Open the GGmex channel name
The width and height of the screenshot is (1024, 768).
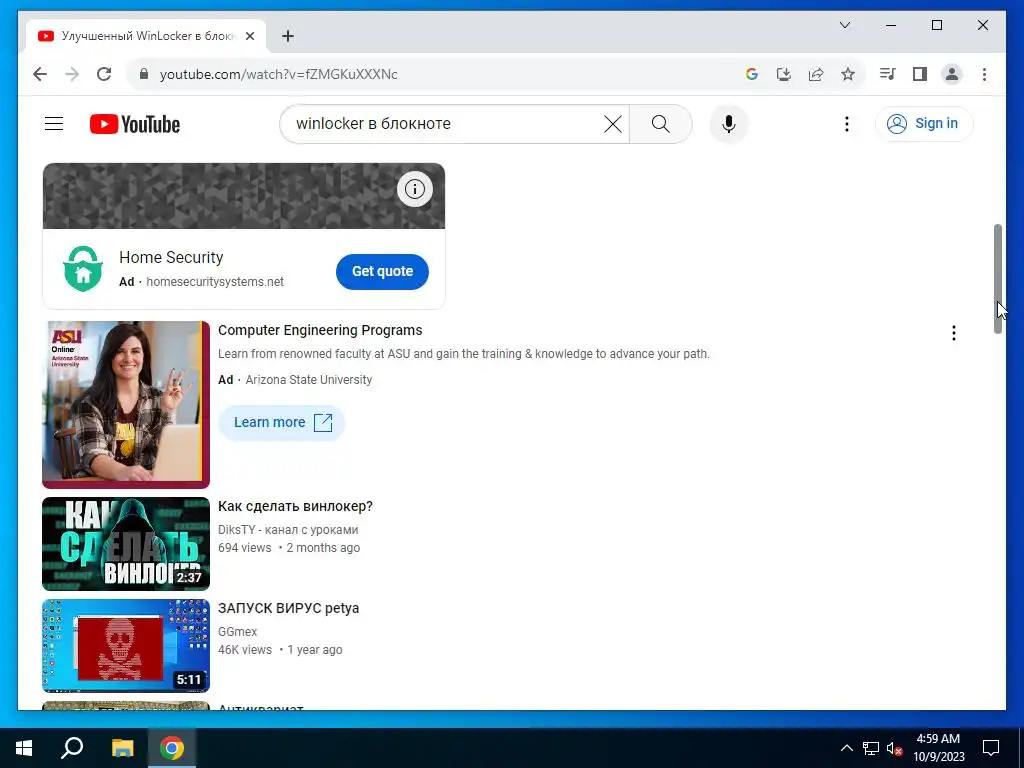(x=238, y=632)
